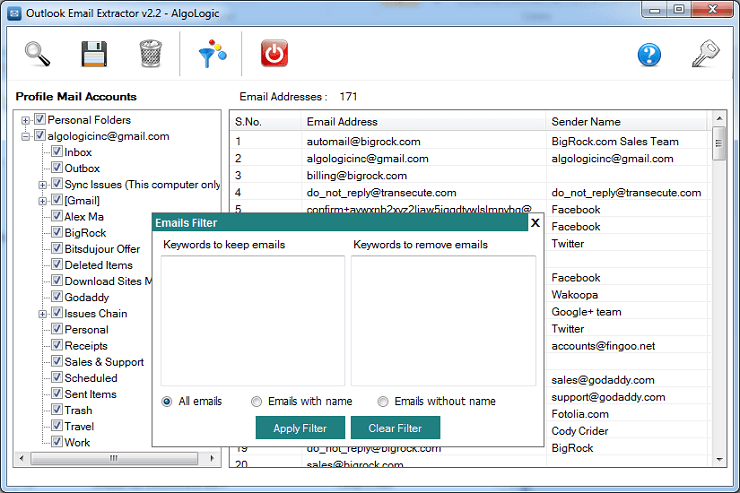The image size is (740, 493).
Task: Click the app icon in the title bar
Action: click(x=15, y=13)
